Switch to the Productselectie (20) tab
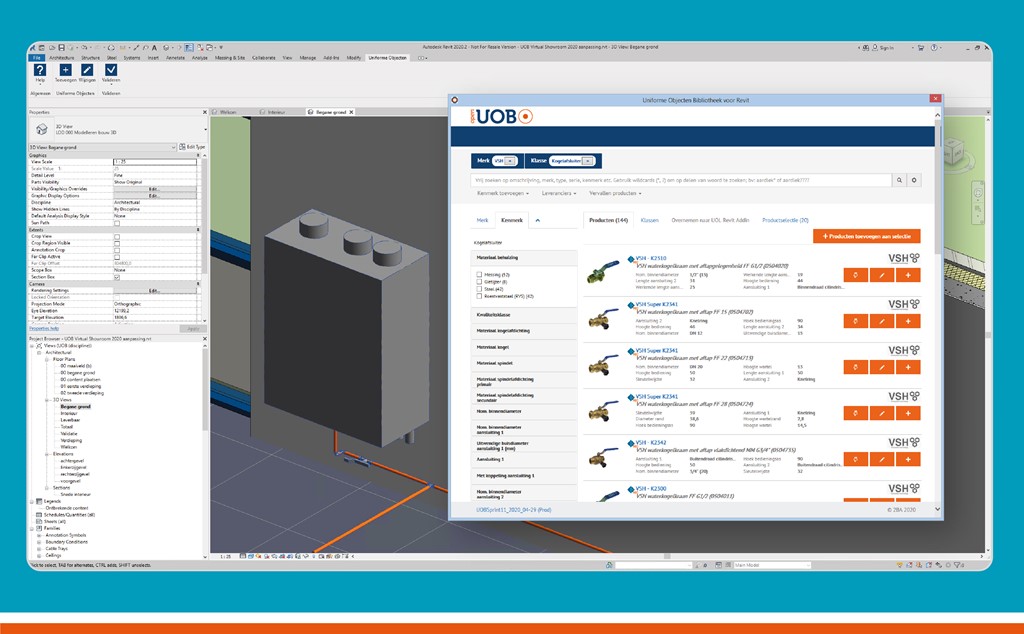This screenshot has height=634, width=1024. (x=785, y=221)
